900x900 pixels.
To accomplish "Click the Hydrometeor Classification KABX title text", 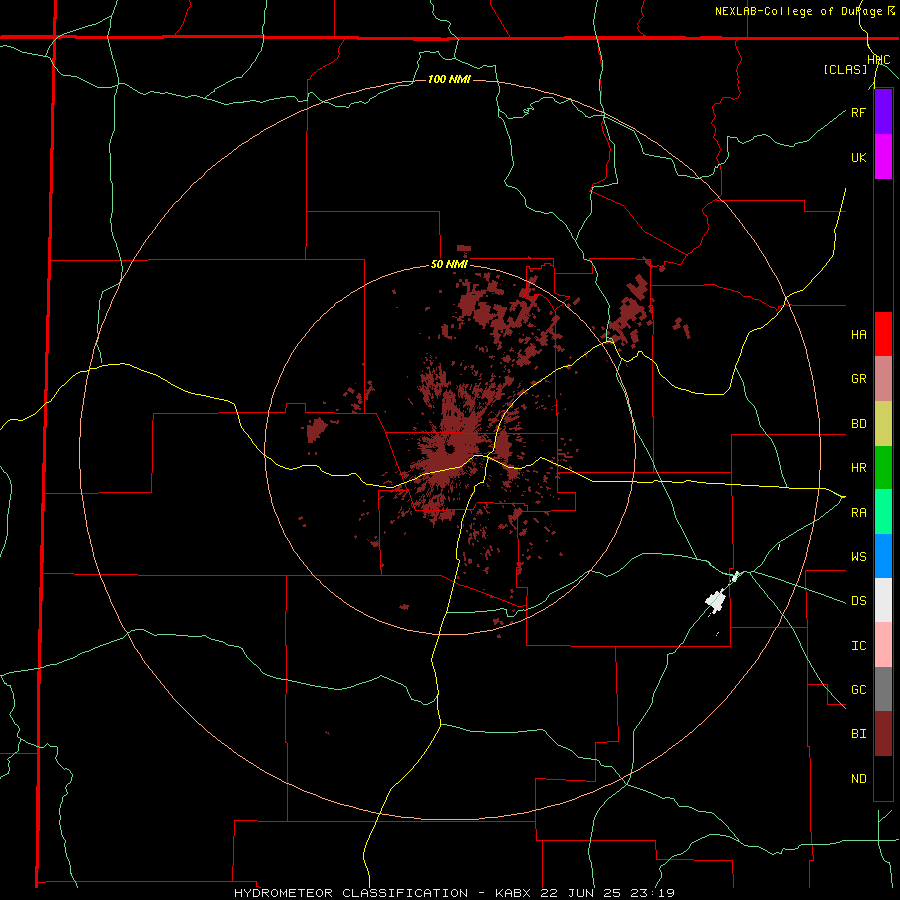I will pyautogui.click(x=453, y=893).
